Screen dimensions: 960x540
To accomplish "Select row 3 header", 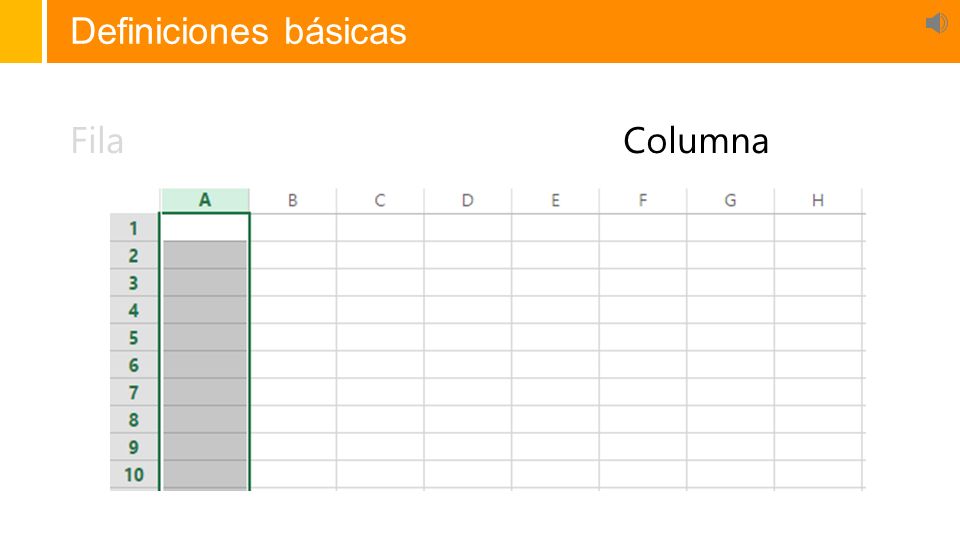I will point(134,283).
